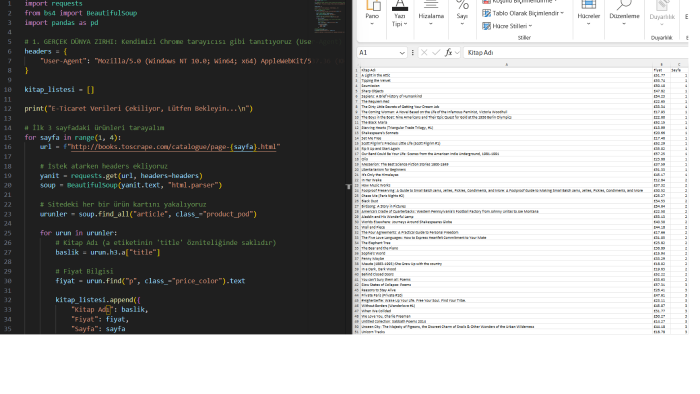Viewport: 700px width, 394px height.
Task: Select cell with Aladdin and His Wonderful Lamp
Action: [506, 216]
